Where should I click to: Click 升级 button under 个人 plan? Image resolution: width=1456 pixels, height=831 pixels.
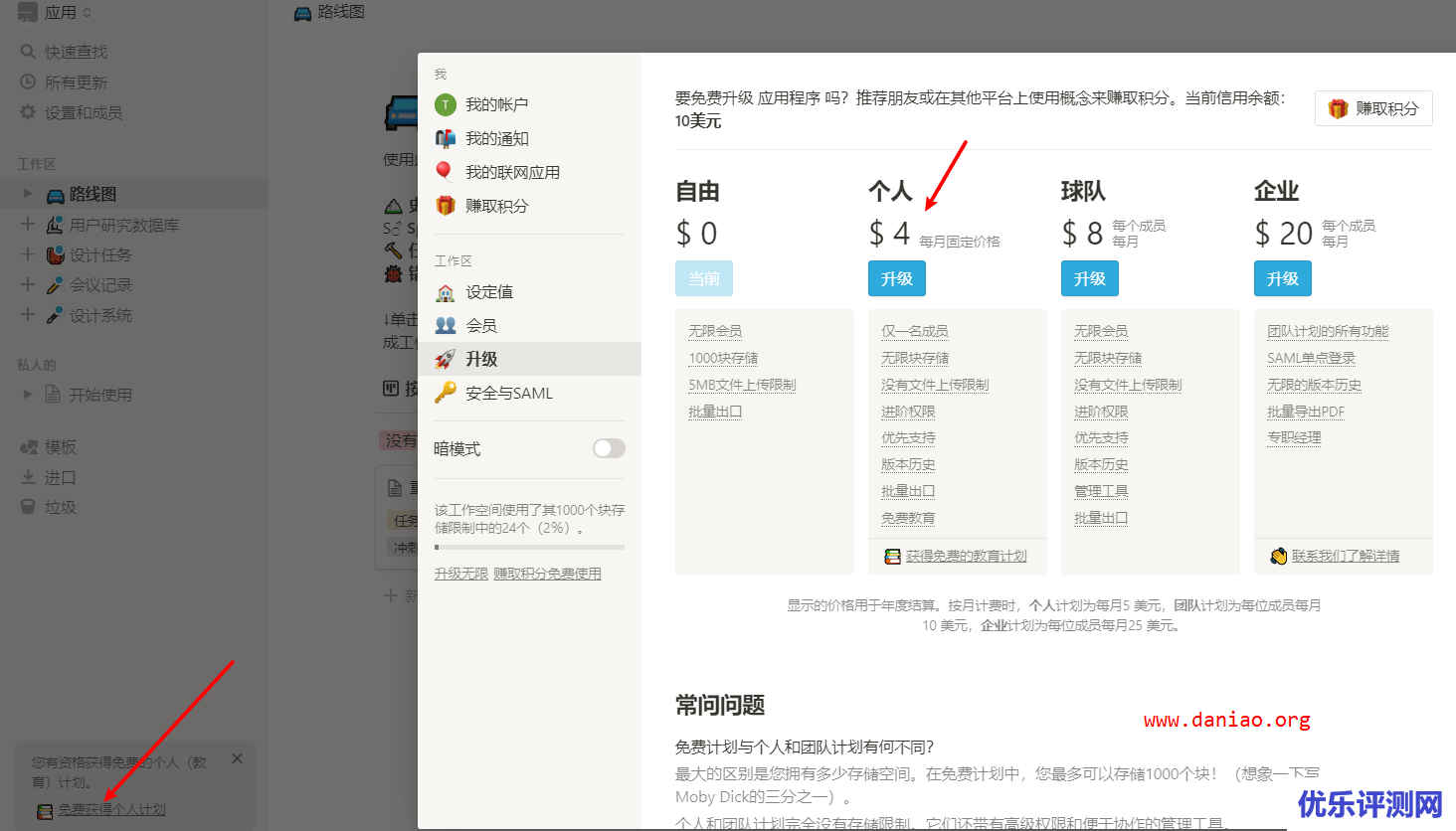(897, 278)
